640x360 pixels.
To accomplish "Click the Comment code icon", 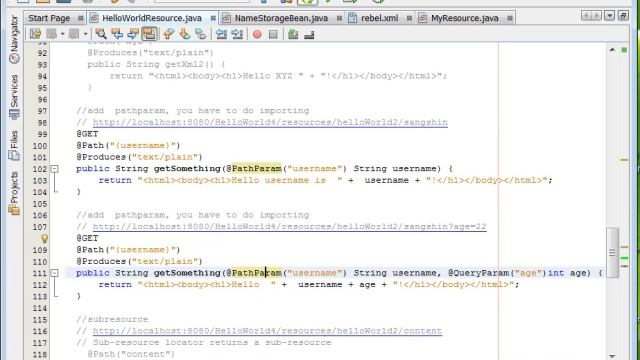I will pos(293,34).
